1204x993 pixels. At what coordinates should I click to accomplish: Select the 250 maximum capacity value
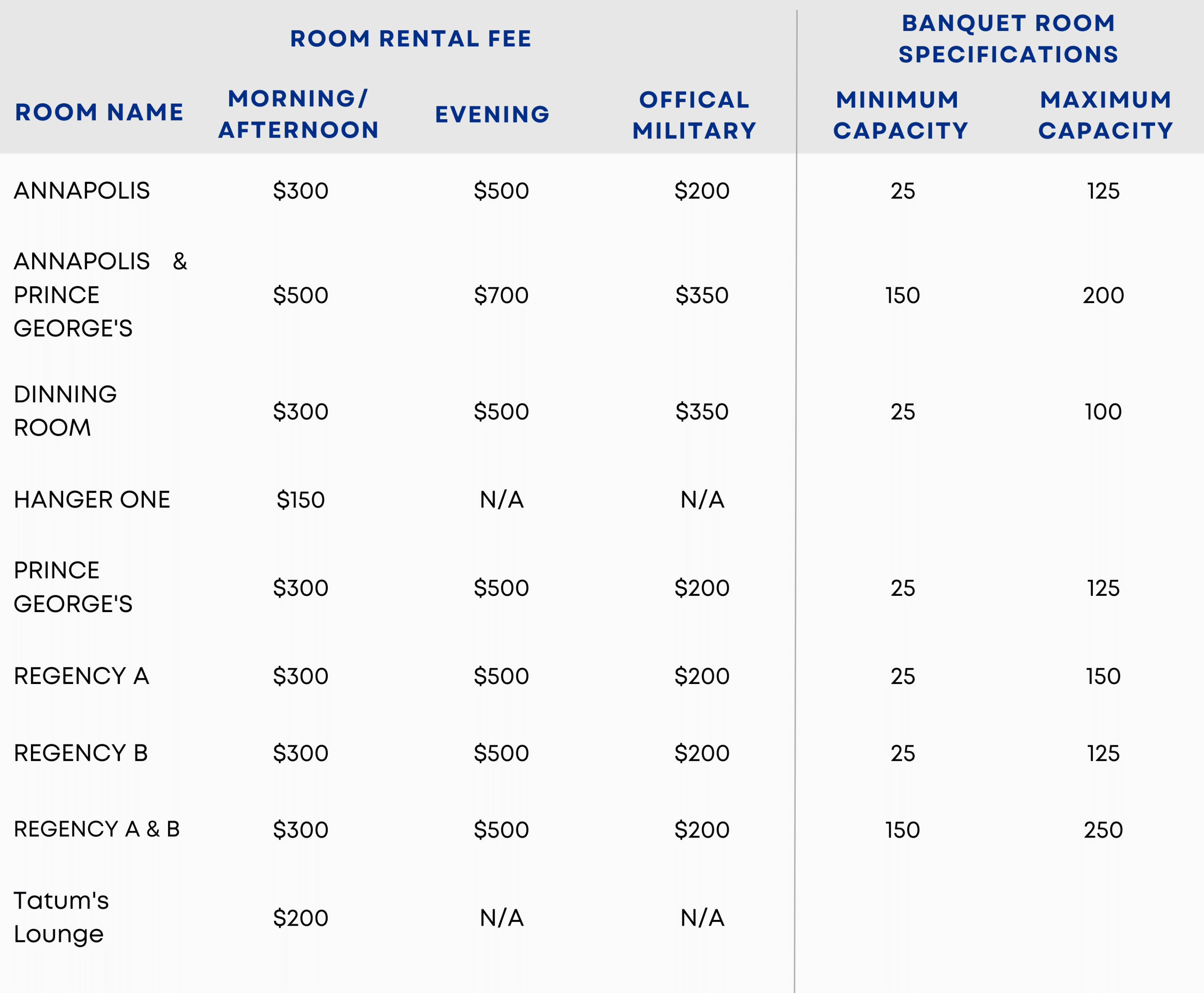[x=1103, y=830]
